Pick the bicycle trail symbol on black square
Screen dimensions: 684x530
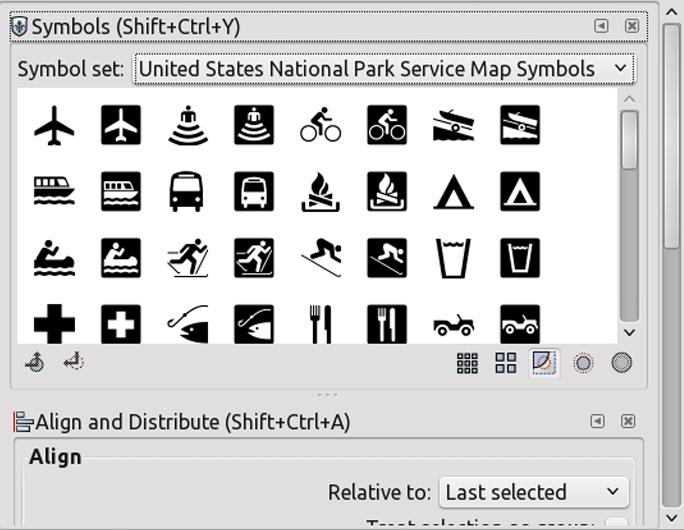click(387, 126)
